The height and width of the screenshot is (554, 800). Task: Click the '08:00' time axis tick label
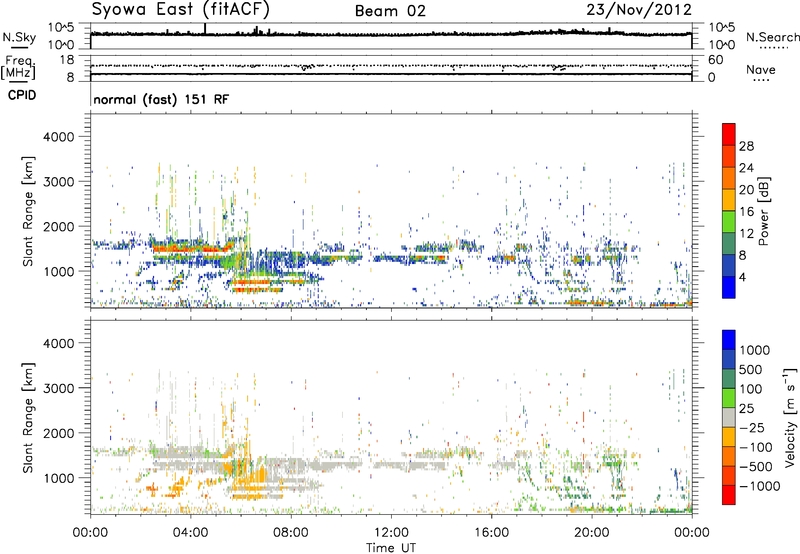[291, 533]
